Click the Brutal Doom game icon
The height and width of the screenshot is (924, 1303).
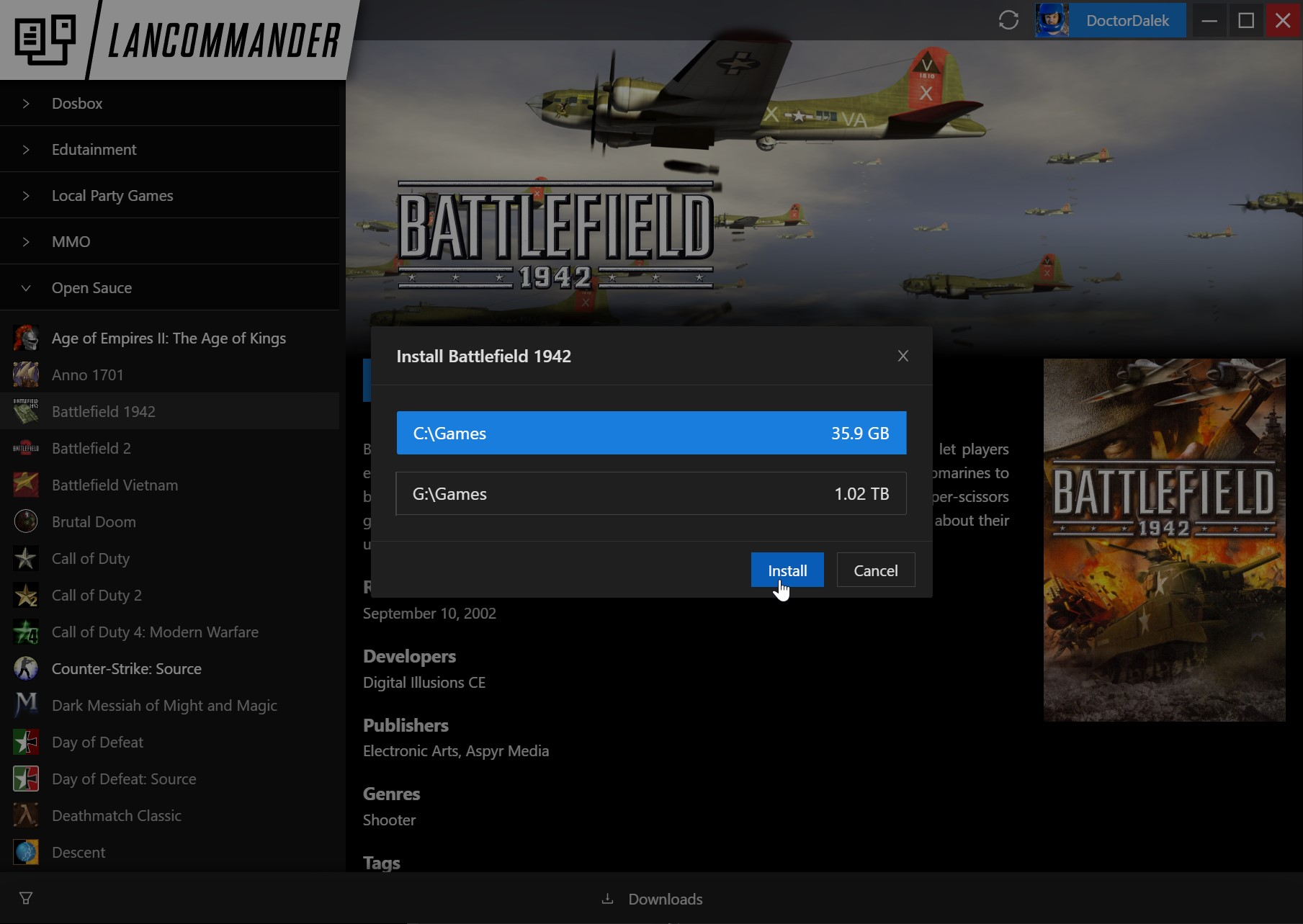25,521
